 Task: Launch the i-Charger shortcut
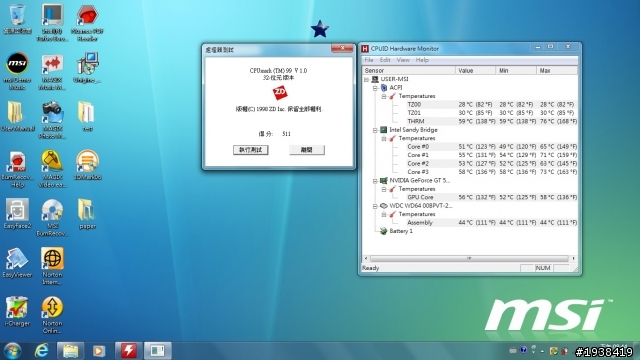tap(17, 311)
